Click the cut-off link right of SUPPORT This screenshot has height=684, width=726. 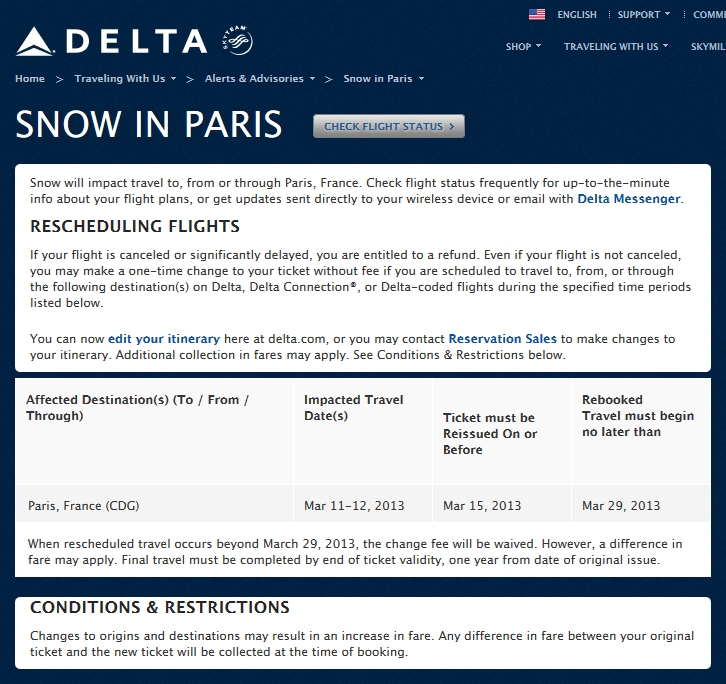point(708,15)
